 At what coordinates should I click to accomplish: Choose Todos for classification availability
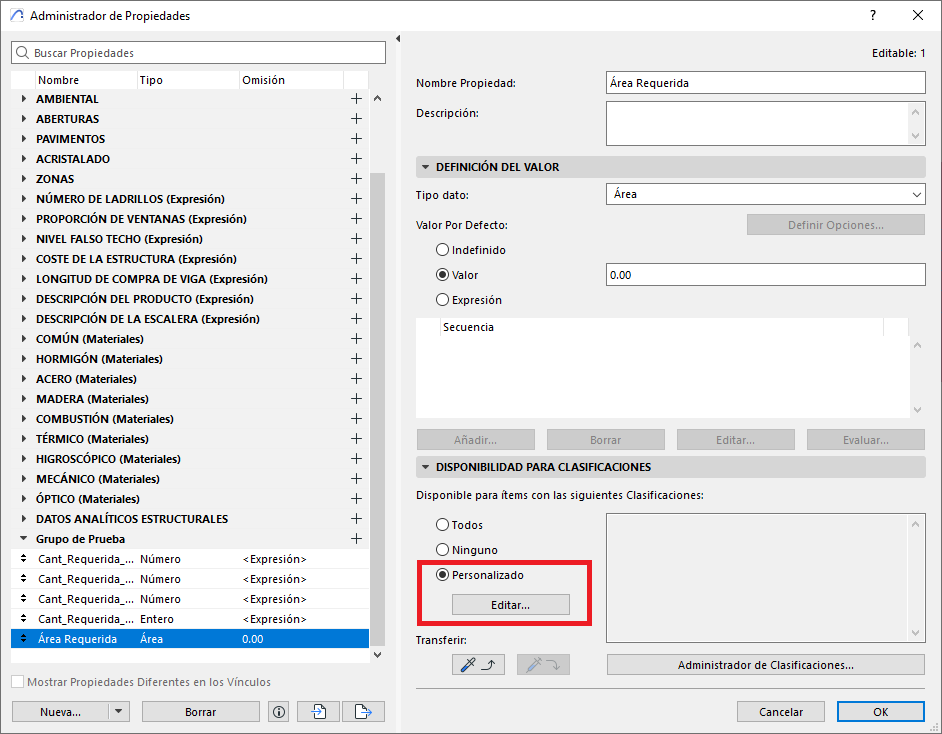[x=443, y=525]
